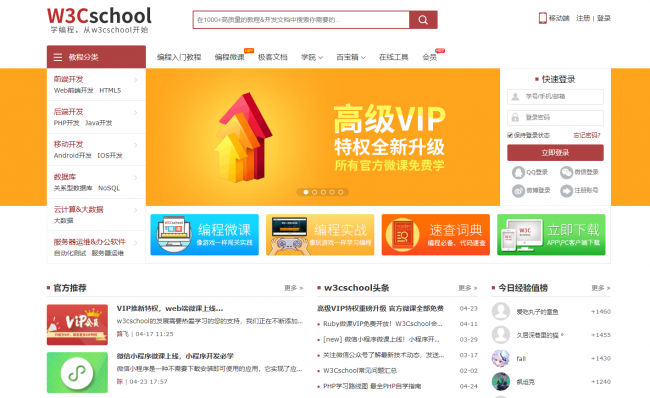Click the QQ penguin login icon

518,172
